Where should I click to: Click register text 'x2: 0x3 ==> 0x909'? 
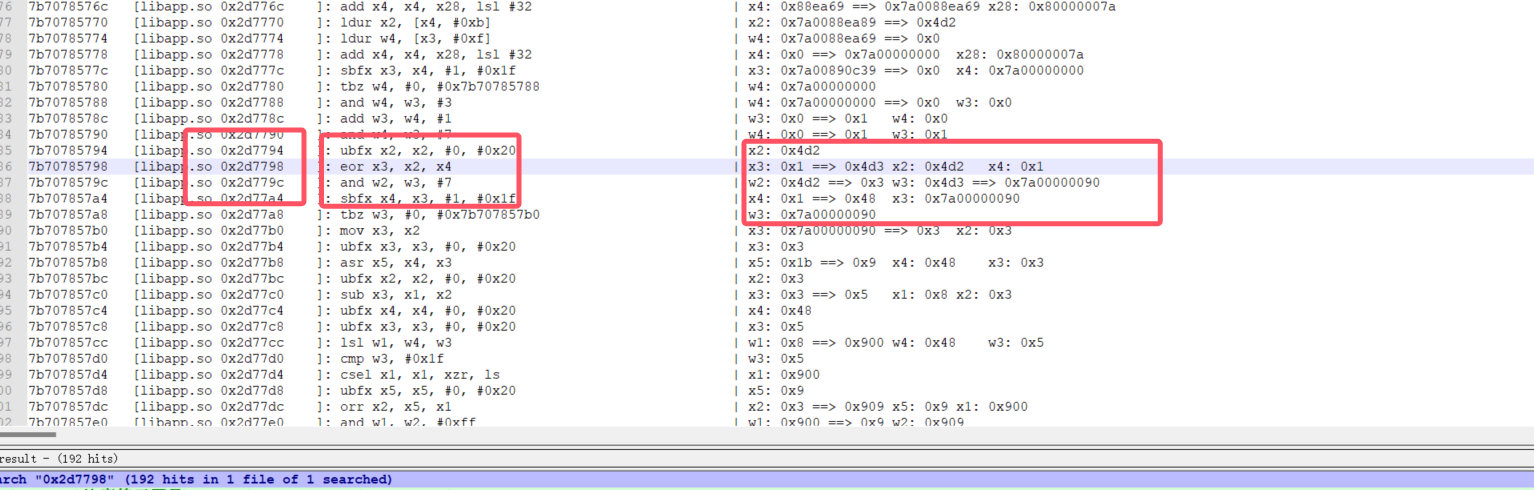[816, 406]
